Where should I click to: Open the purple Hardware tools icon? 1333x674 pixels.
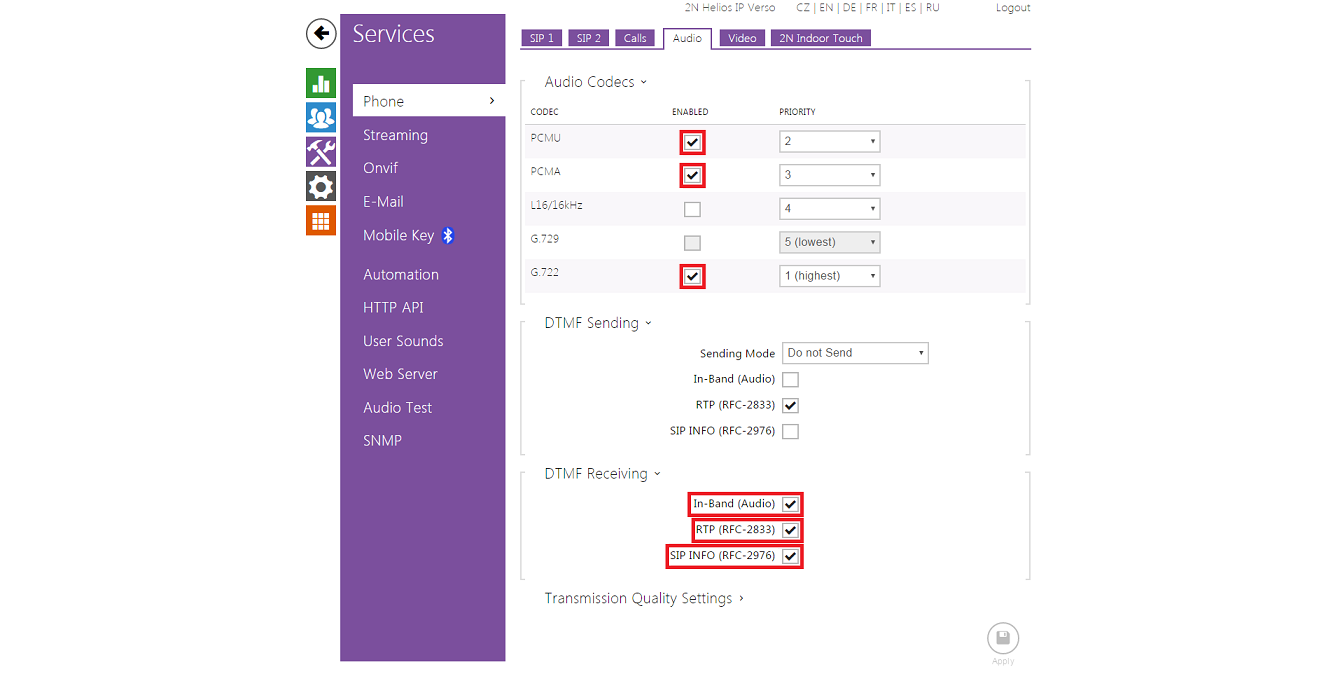pos(321,152)
